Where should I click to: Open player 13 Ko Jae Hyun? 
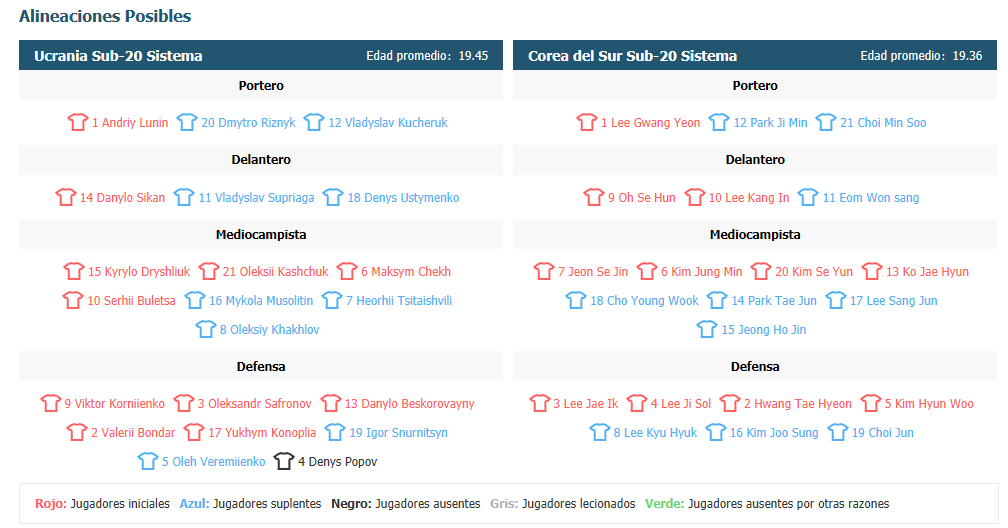[x=927, y=272]
